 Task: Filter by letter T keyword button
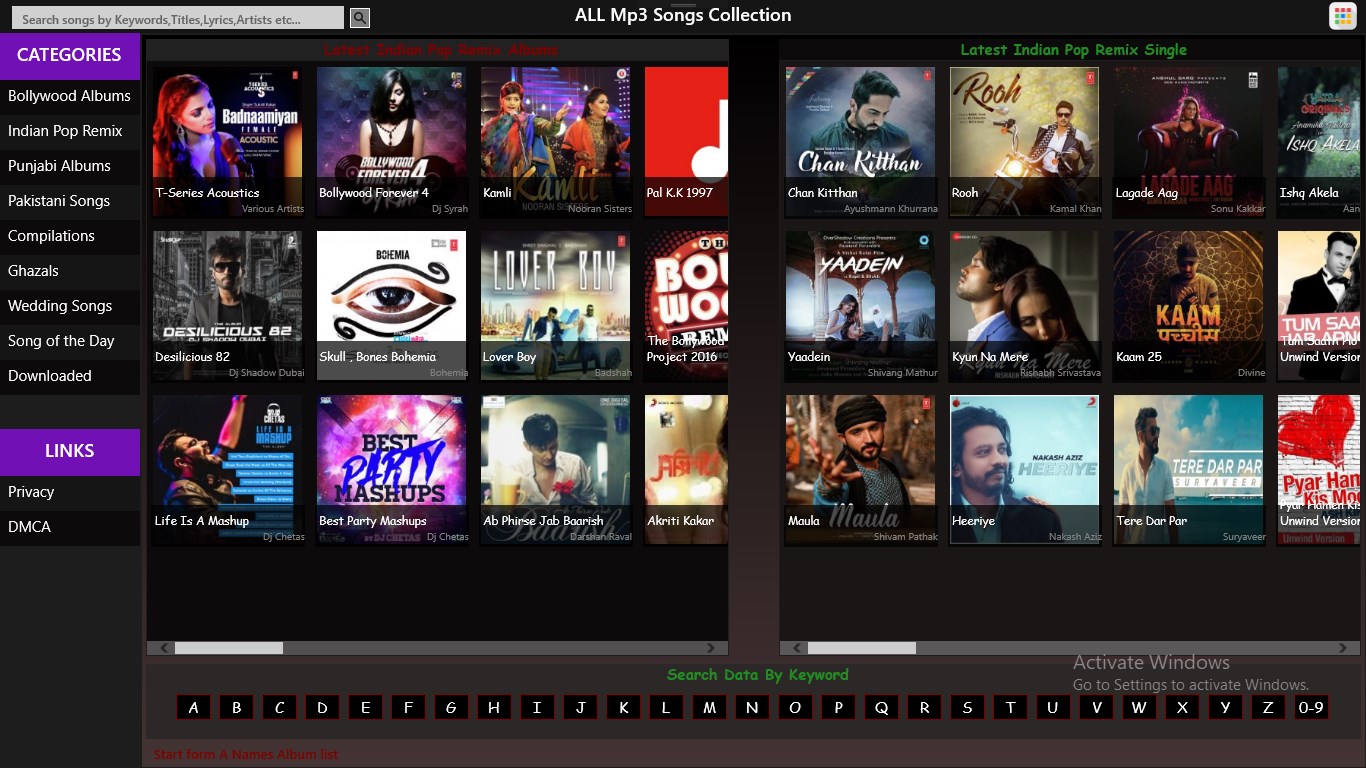1010,707
